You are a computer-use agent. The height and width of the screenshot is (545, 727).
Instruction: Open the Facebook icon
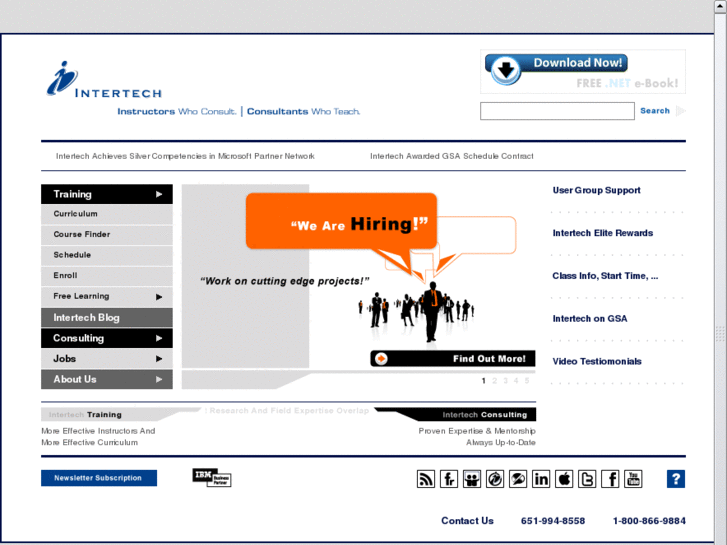point(610,479)
